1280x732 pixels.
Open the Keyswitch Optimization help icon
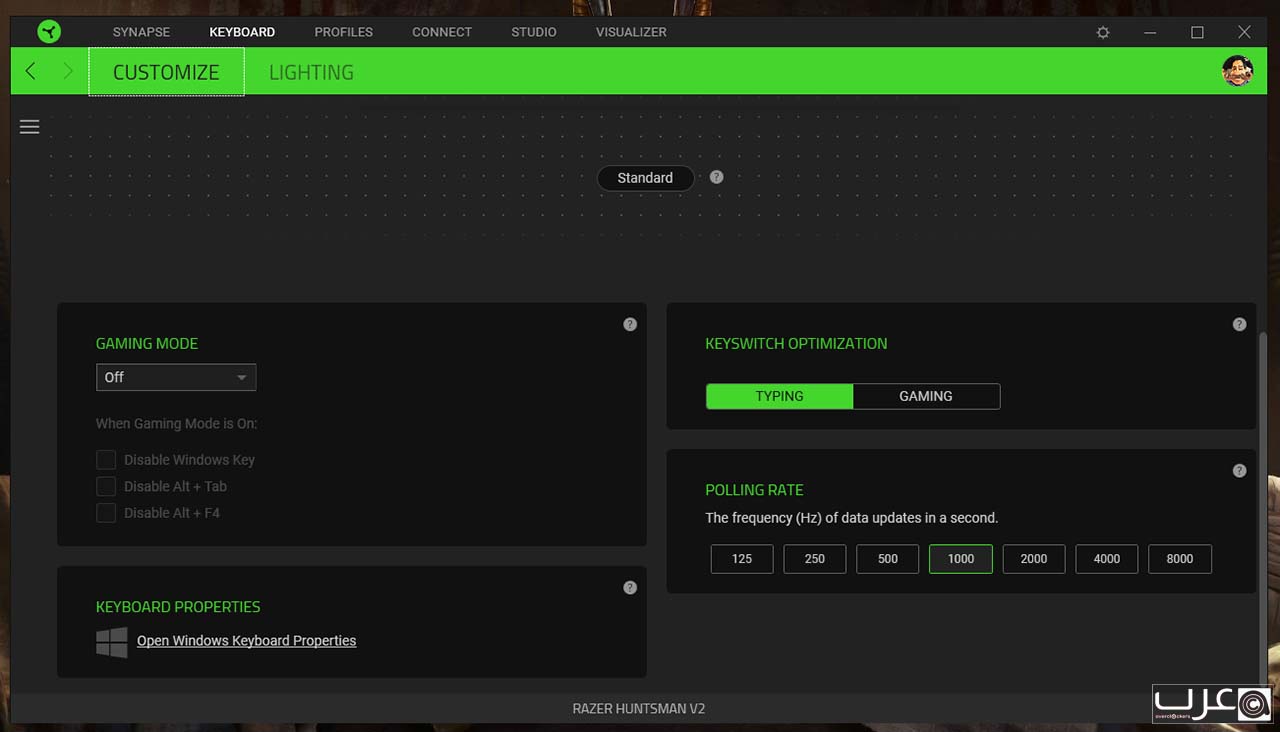click(1239, 324)
